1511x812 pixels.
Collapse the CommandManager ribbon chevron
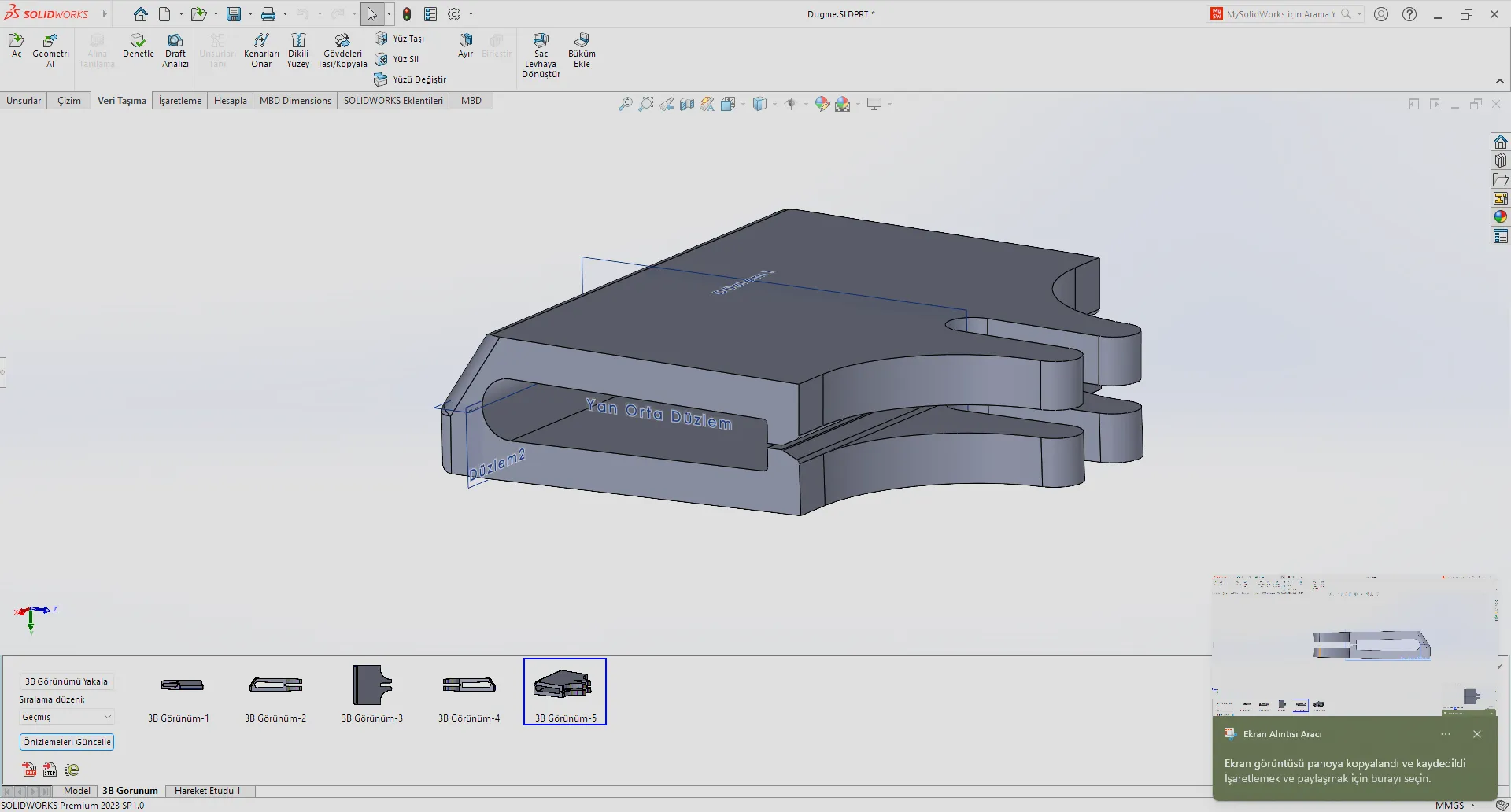tap(1500, 81)
